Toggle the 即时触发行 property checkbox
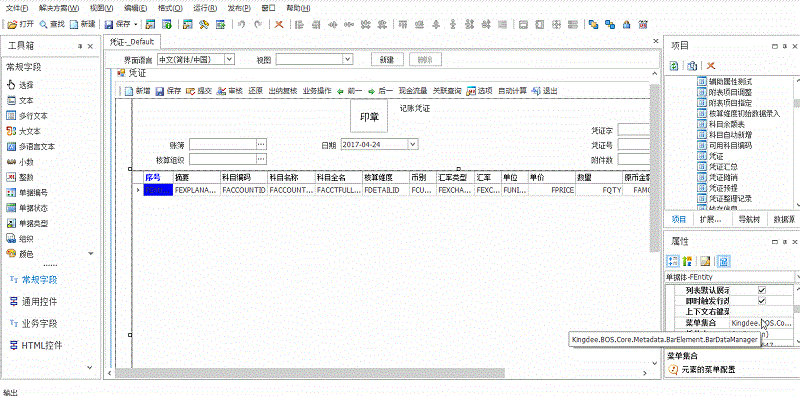Screen dimensions: 800x396 762,301
